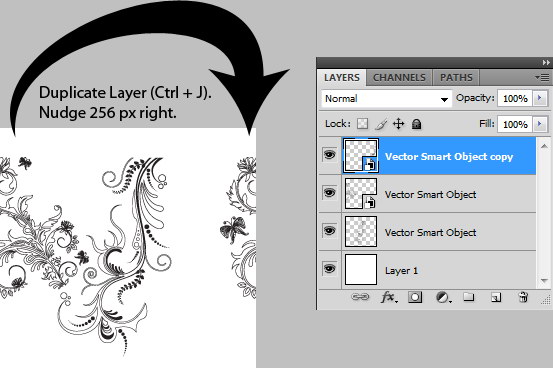The width and height of the screenshot is (553, 368).
Task: Select Vector Smart Object copy thumbnail
Action: [x=361, y=156]
